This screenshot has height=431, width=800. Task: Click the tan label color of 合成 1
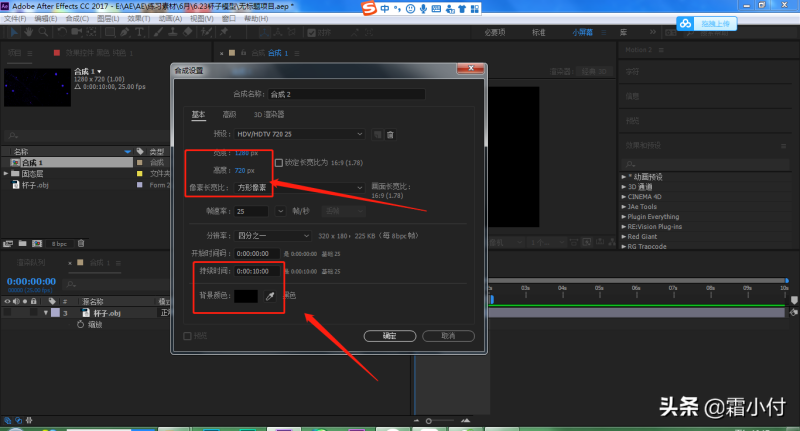139,163
